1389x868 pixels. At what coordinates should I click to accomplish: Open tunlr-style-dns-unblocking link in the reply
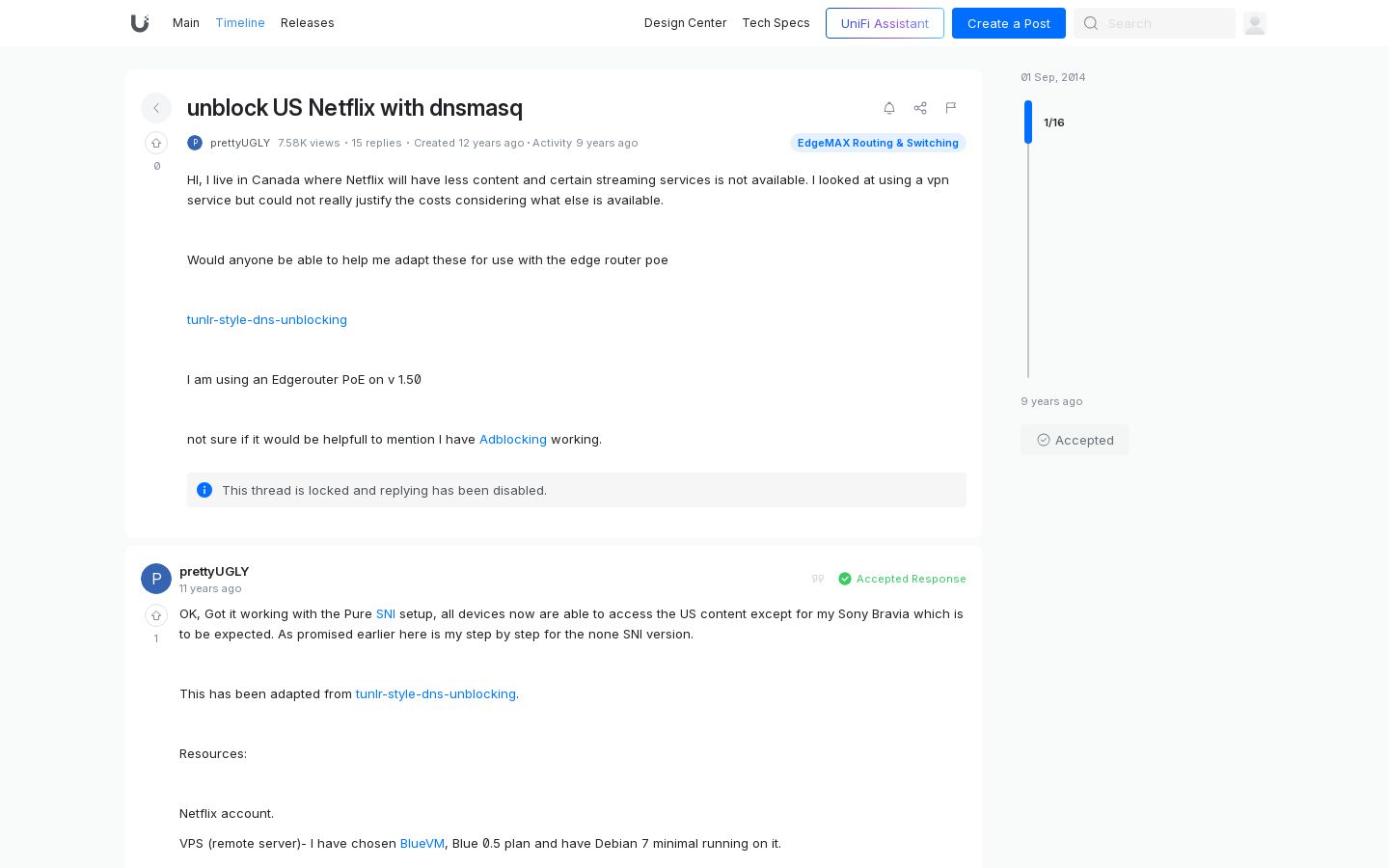[436, 693]
